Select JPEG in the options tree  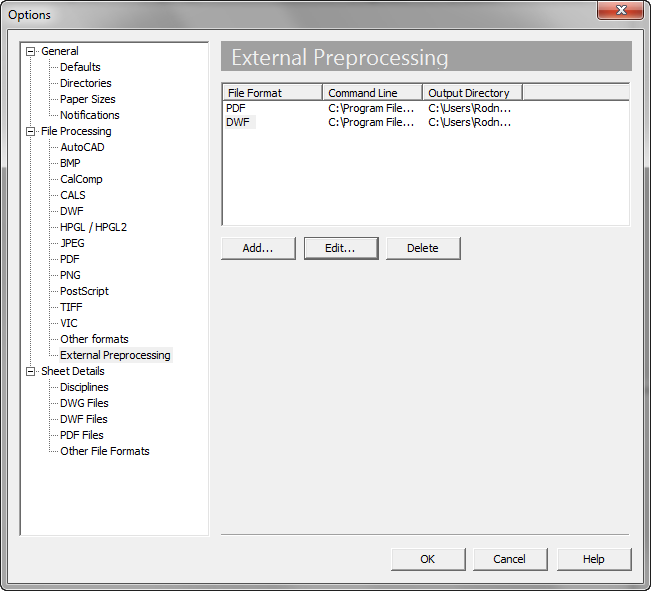coord(72,243)
